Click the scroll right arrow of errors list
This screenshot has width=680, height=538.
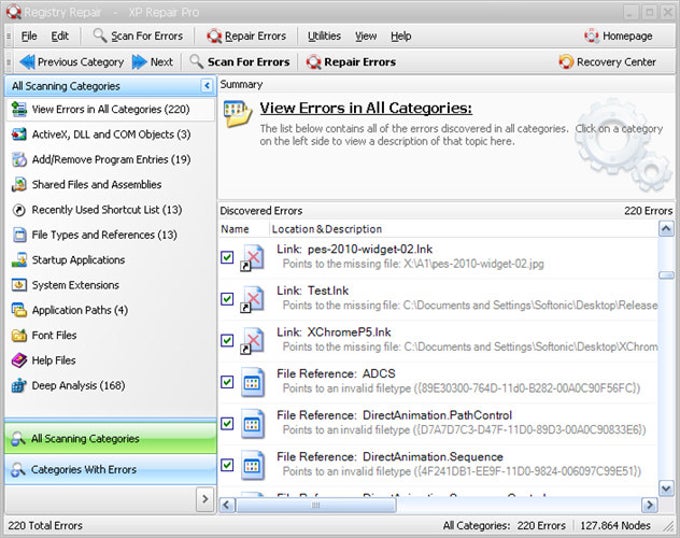[x=649, y=505]
